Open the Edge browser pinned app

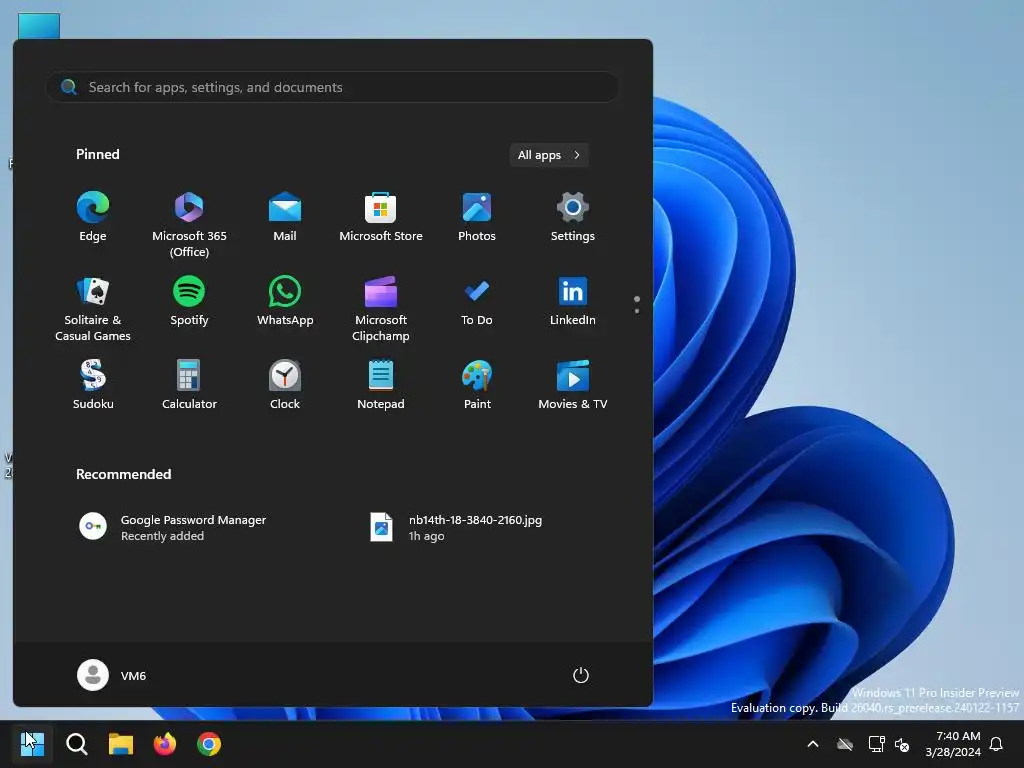[93, 218]
